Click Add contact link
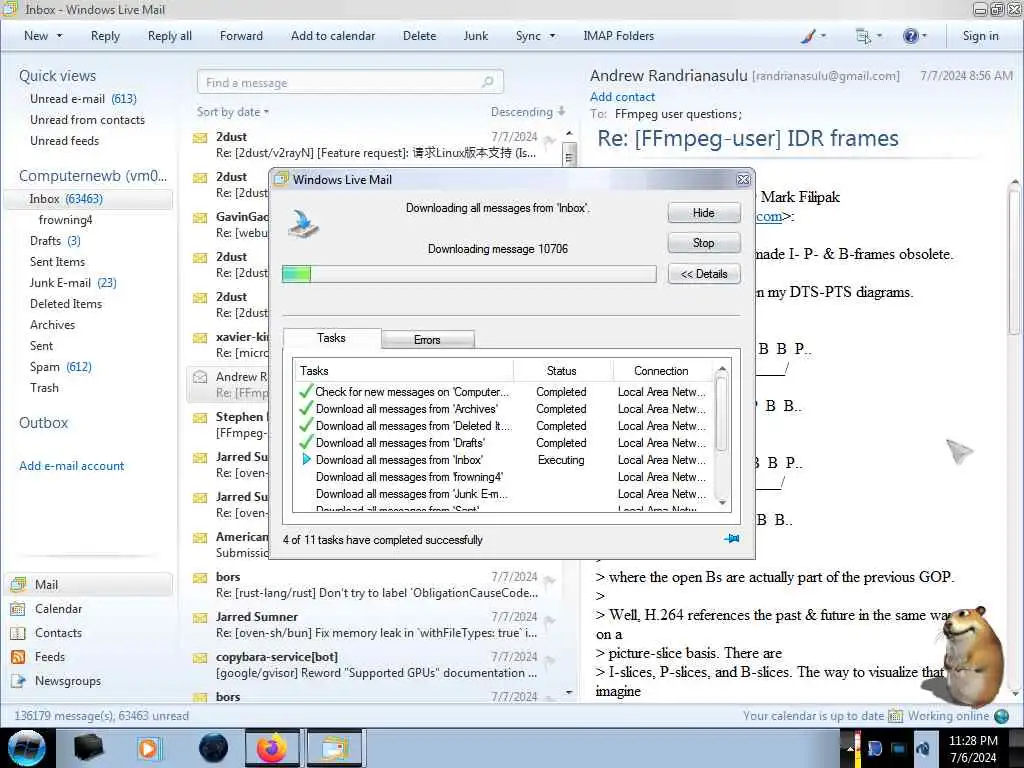1024x768 pixels. [x=622, y=97]
